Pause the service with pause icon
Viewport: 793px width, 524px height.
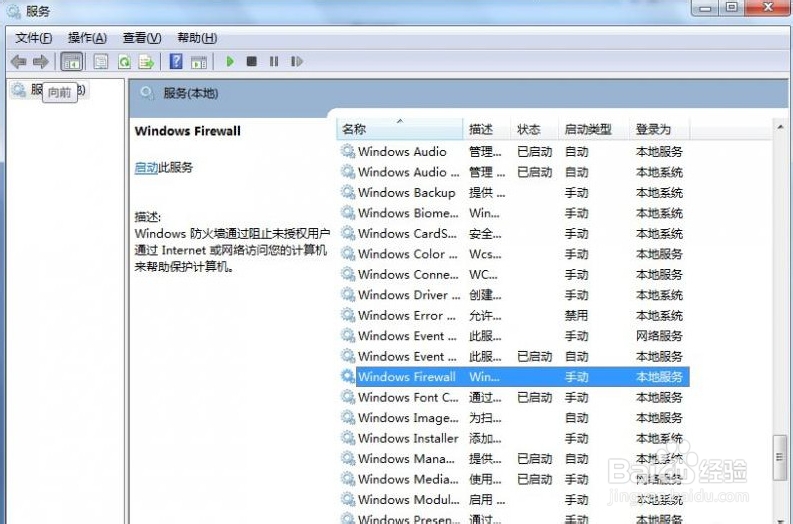tap(274, 61)
